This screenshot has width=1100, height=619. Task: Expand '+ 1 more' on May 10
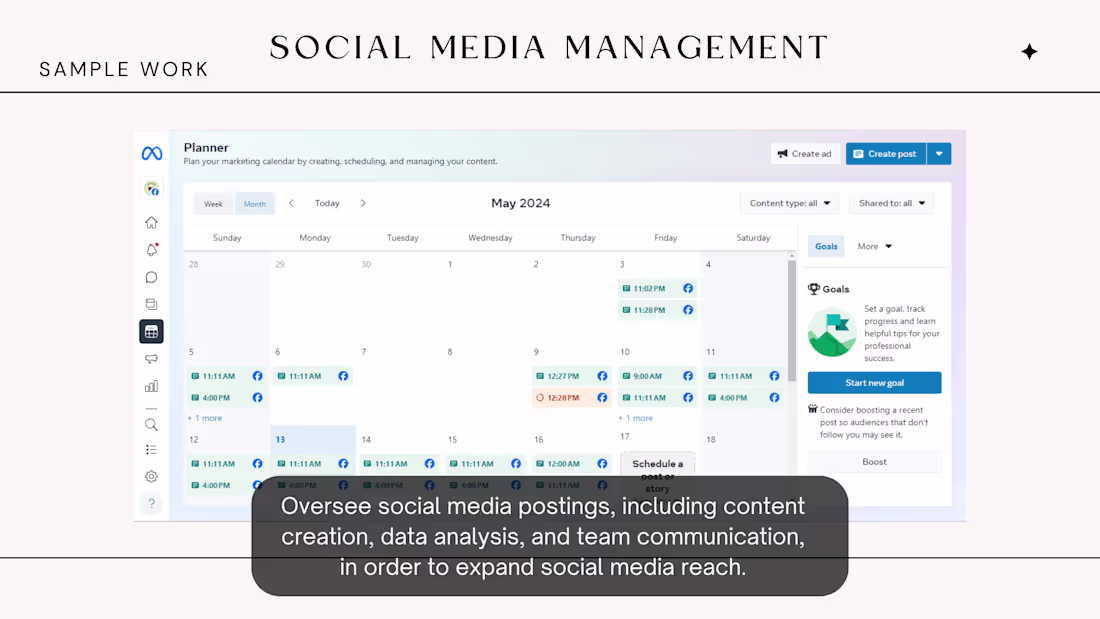click(x=636, y=418)
